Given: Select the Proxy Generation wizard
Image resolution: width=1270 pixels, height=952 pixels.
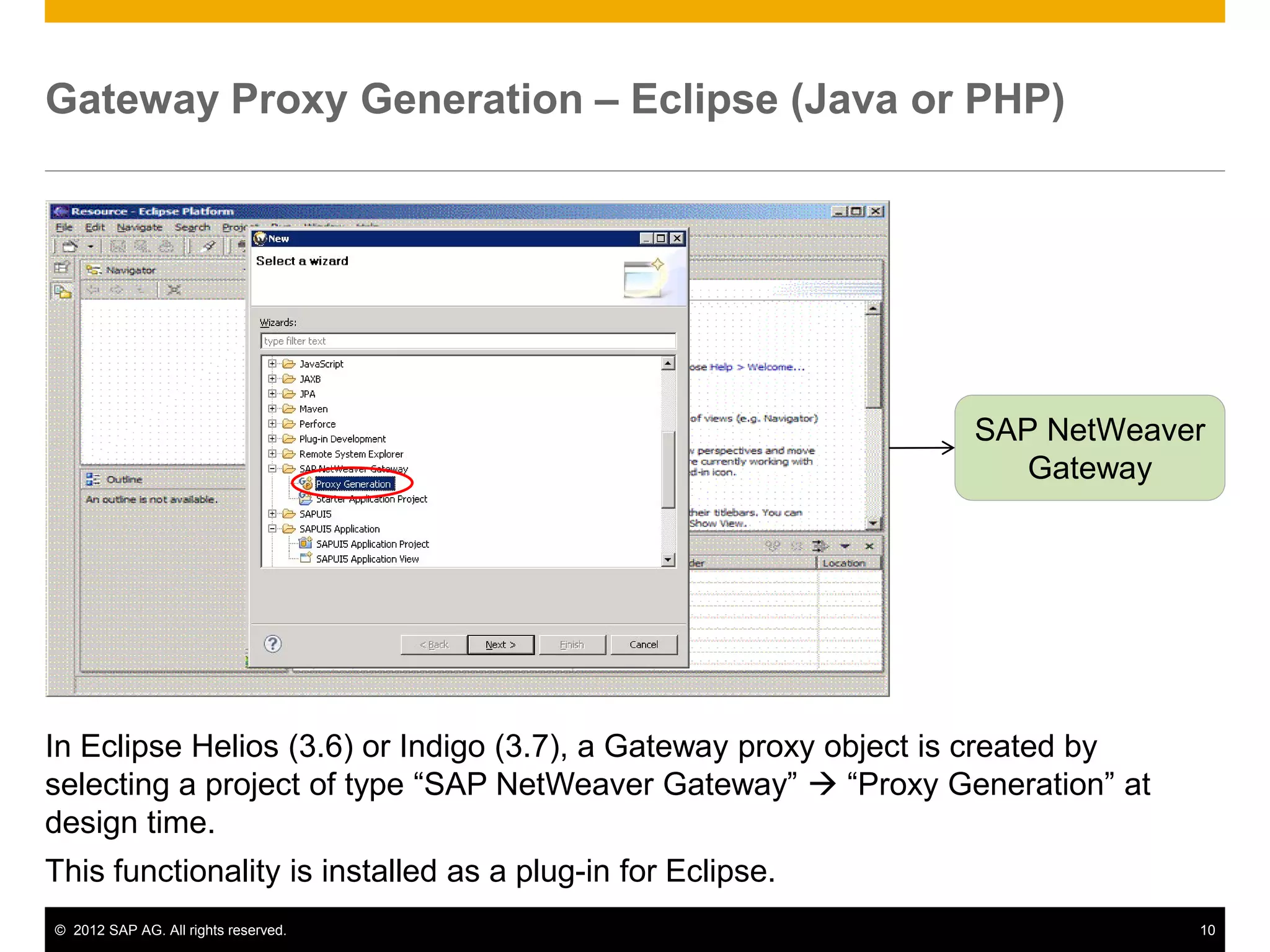Looking at the screenshot, I should pyautogui.click(x=353, y=484).
